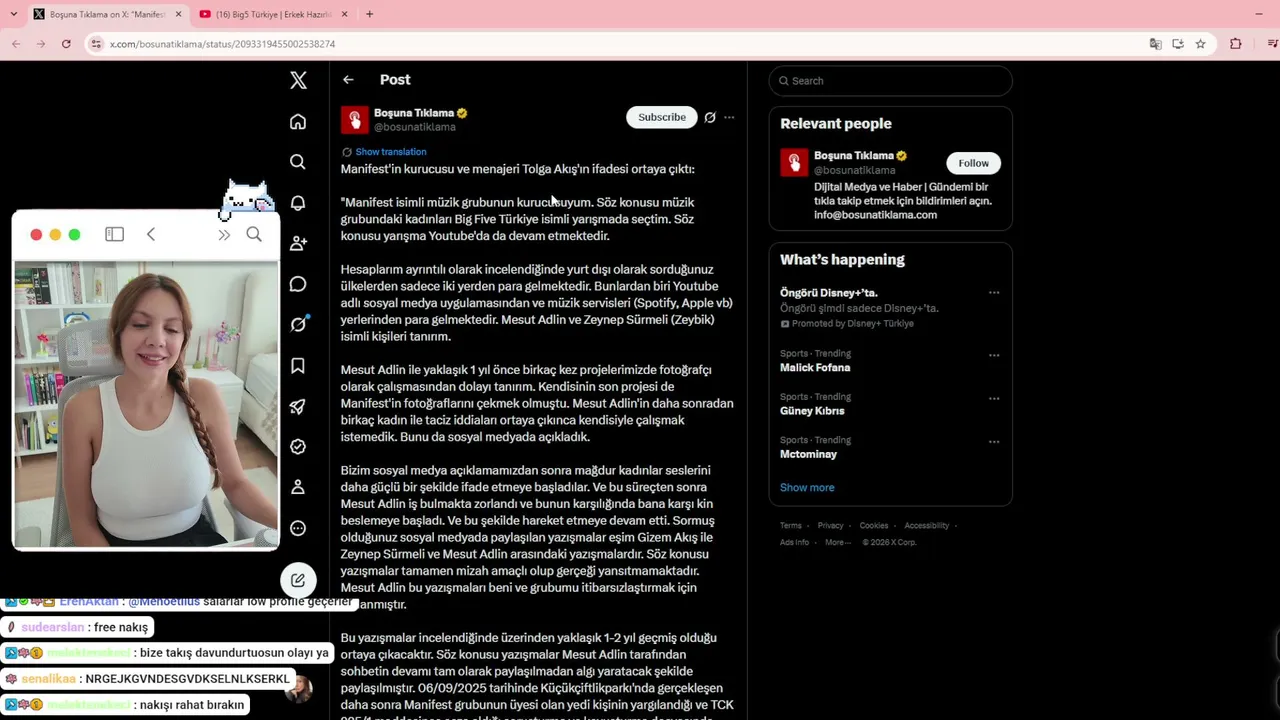This screenshot has width=1280, height=720.
Task: Reload the current page
Action: click(66, 44)
